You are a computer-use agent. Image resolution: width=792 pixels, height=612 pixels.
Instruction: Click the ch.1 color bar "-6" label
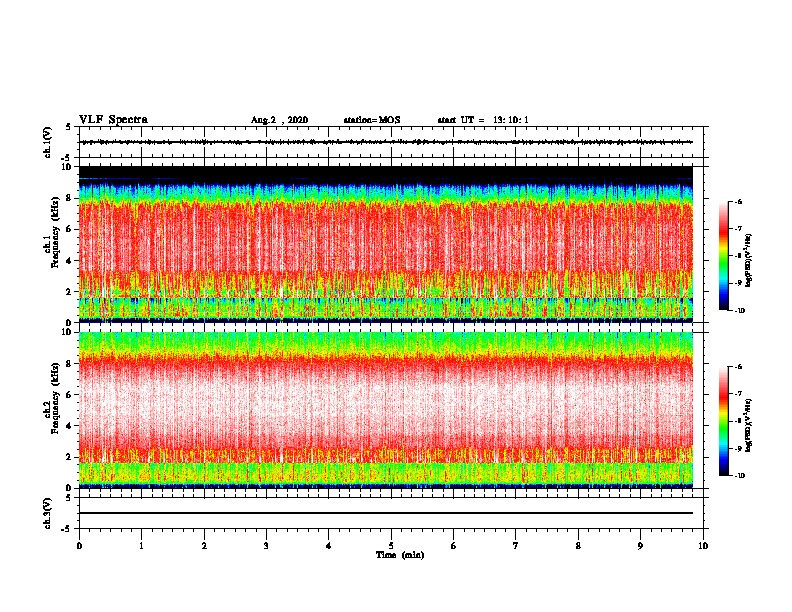739,202
